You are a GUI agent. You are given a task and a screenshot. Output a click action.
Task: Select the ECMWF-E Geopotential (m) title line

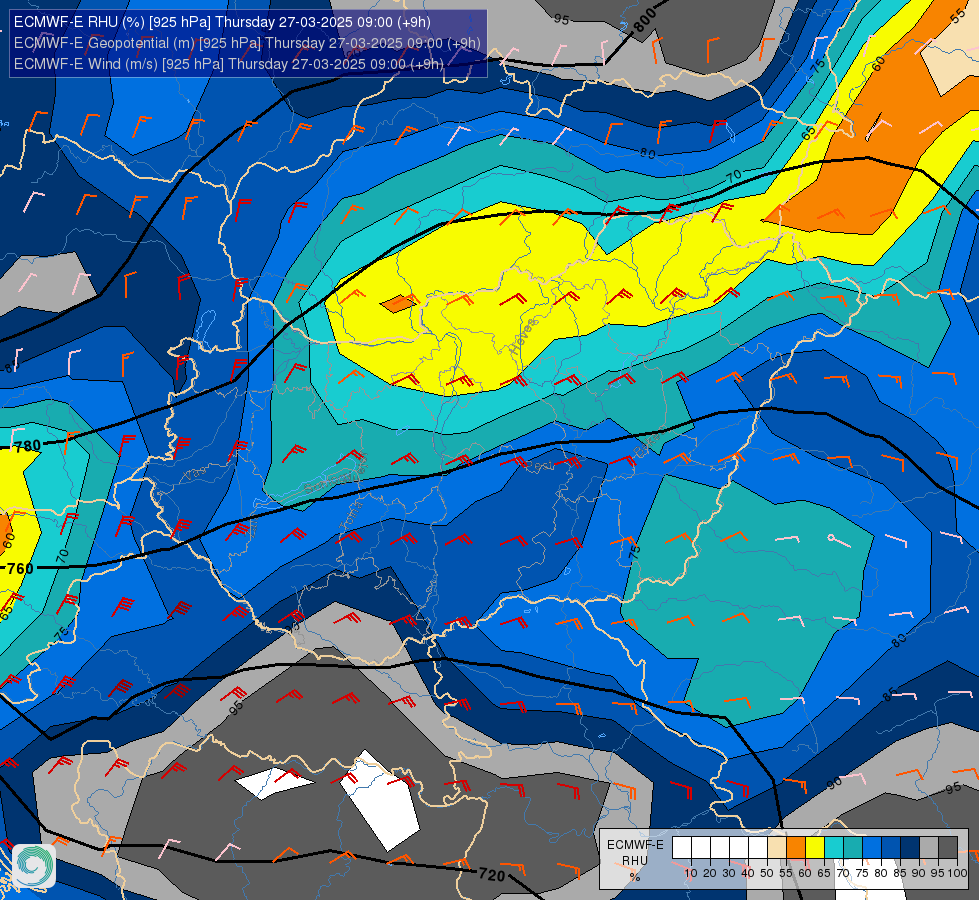247,43
